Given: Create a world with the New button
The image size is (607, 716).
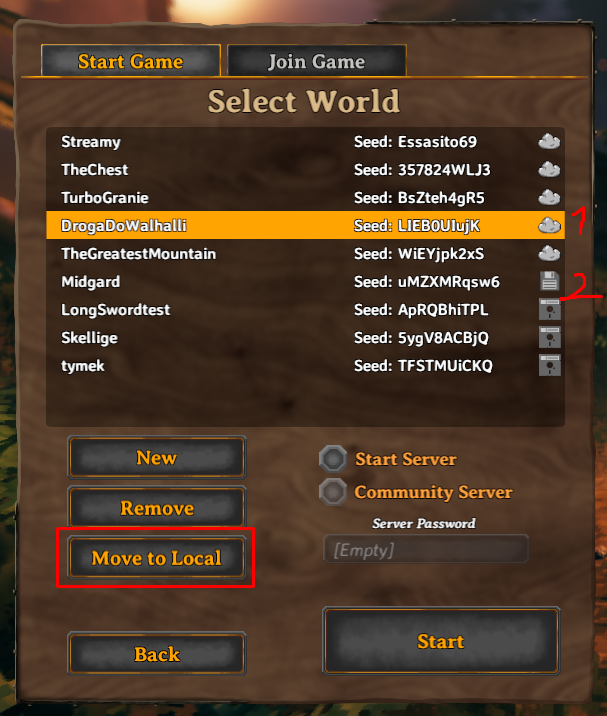Looking at the screenshot, I should tap(157, 458).
